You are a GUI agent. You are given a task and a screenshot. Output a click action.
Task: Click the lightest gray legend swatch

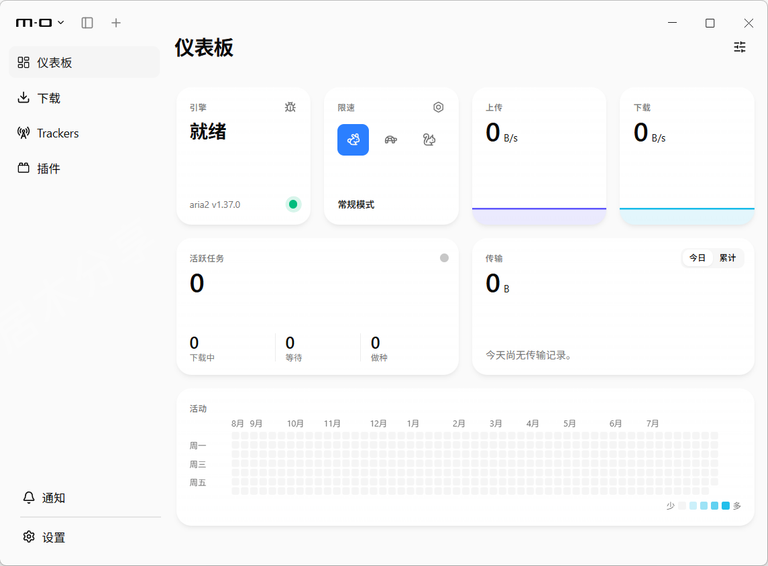682,506
